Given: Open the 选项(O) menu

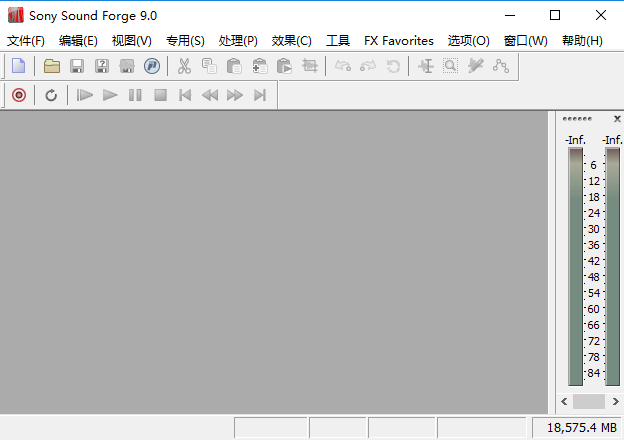Looking at the screenshot, I should click(x=469, y=41).
